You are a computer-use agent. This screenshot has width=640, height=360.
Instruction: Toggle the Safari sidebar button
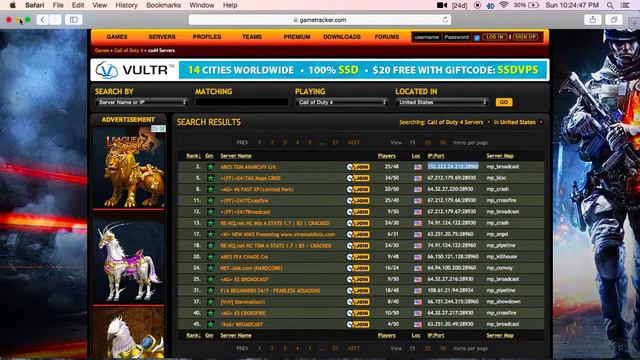coord(73,20)
